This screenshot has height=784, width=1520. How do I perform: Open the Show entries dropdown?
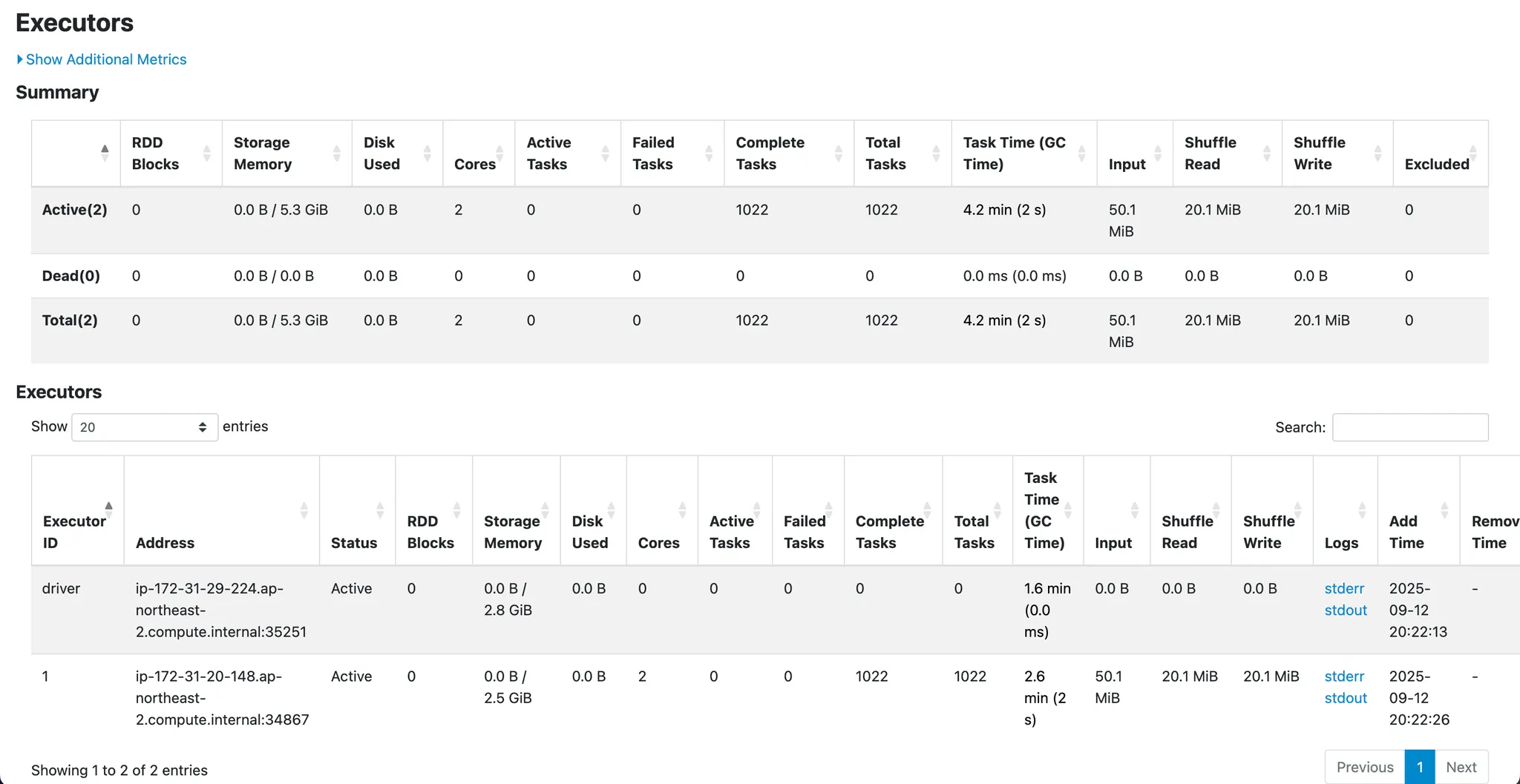(x=144, y=427)
